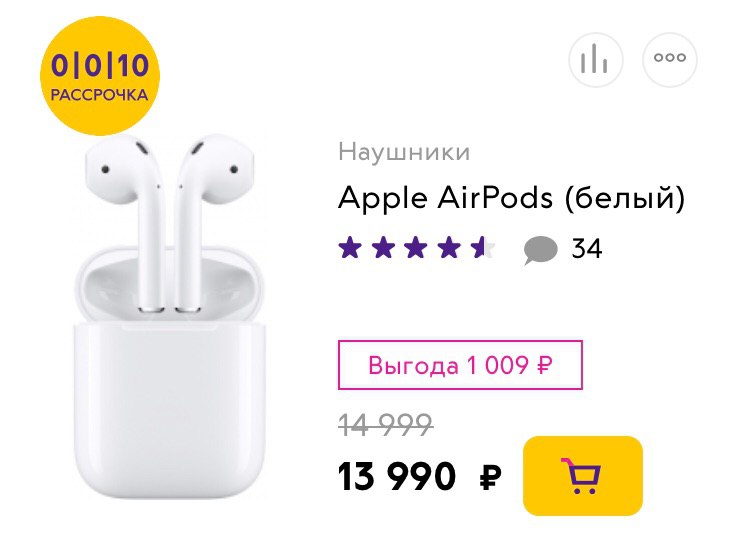The image size is (750, 552).
Task: Select the third purple rating star
Action: [416, 248]
